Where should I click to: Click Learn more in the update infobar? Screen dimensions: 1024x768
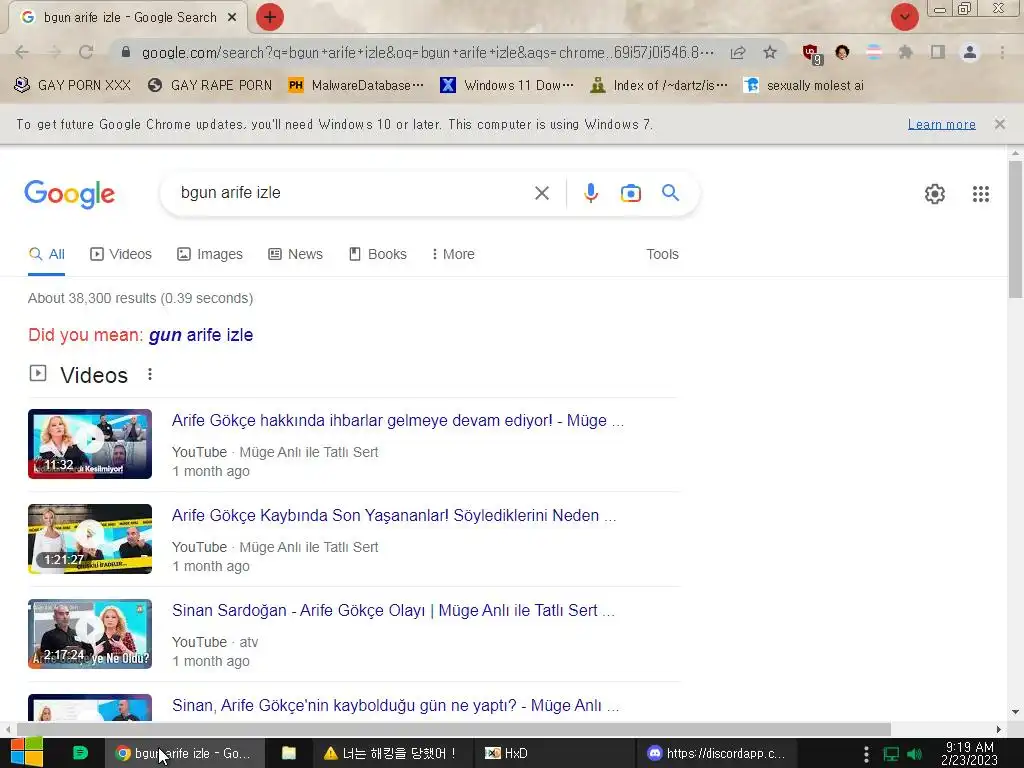click(x=941, y=124)
